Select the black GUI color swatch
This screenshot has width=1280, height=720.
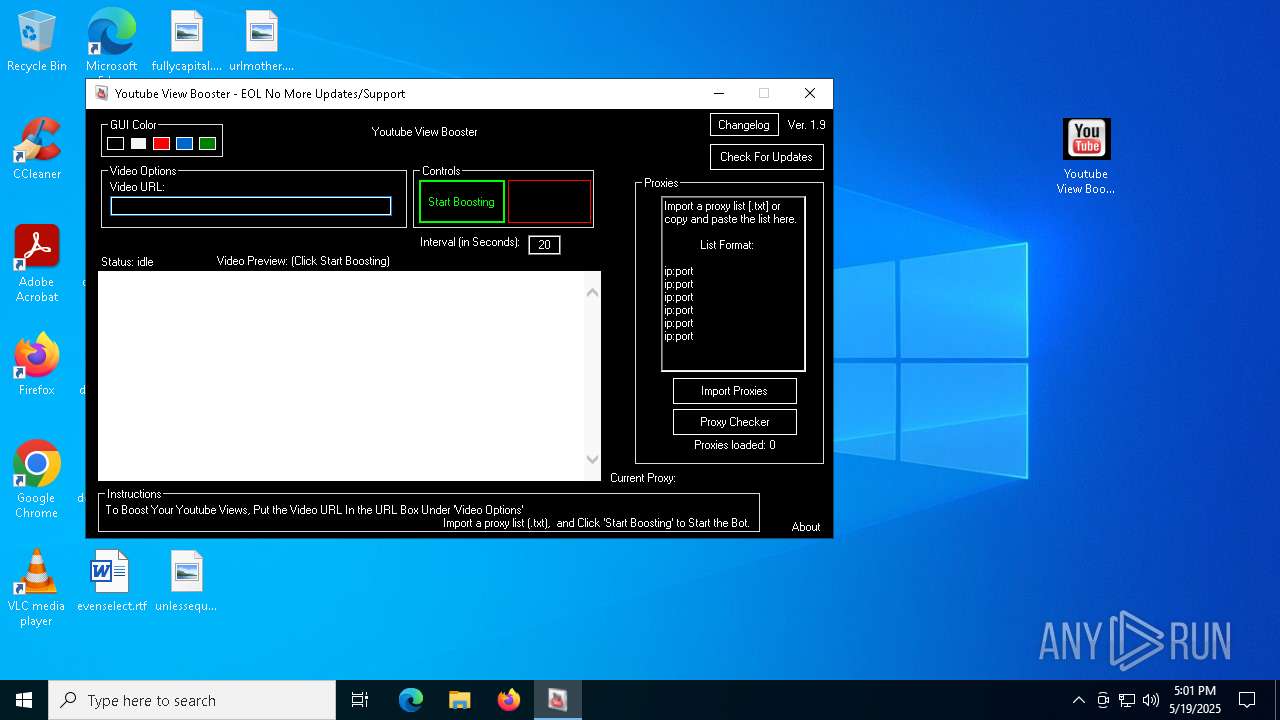pyautogui.click(x=116, y=144)
